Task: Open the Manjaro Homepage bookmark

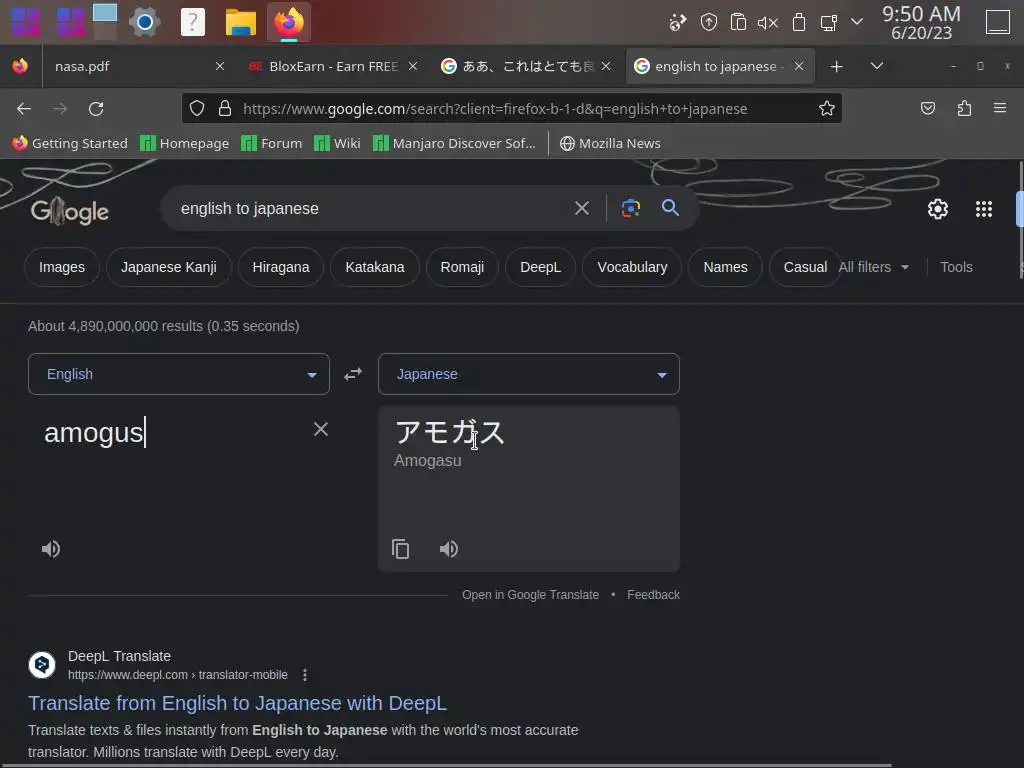Action: coord(185,143)
